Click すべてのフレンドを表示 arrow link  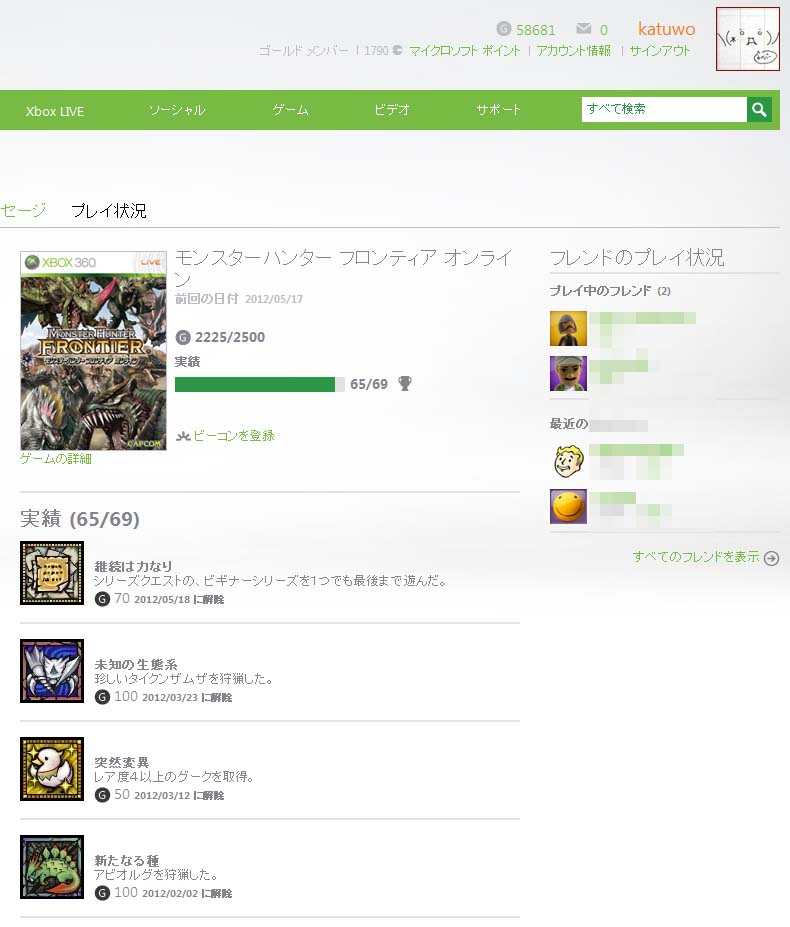tap(705, 557)
